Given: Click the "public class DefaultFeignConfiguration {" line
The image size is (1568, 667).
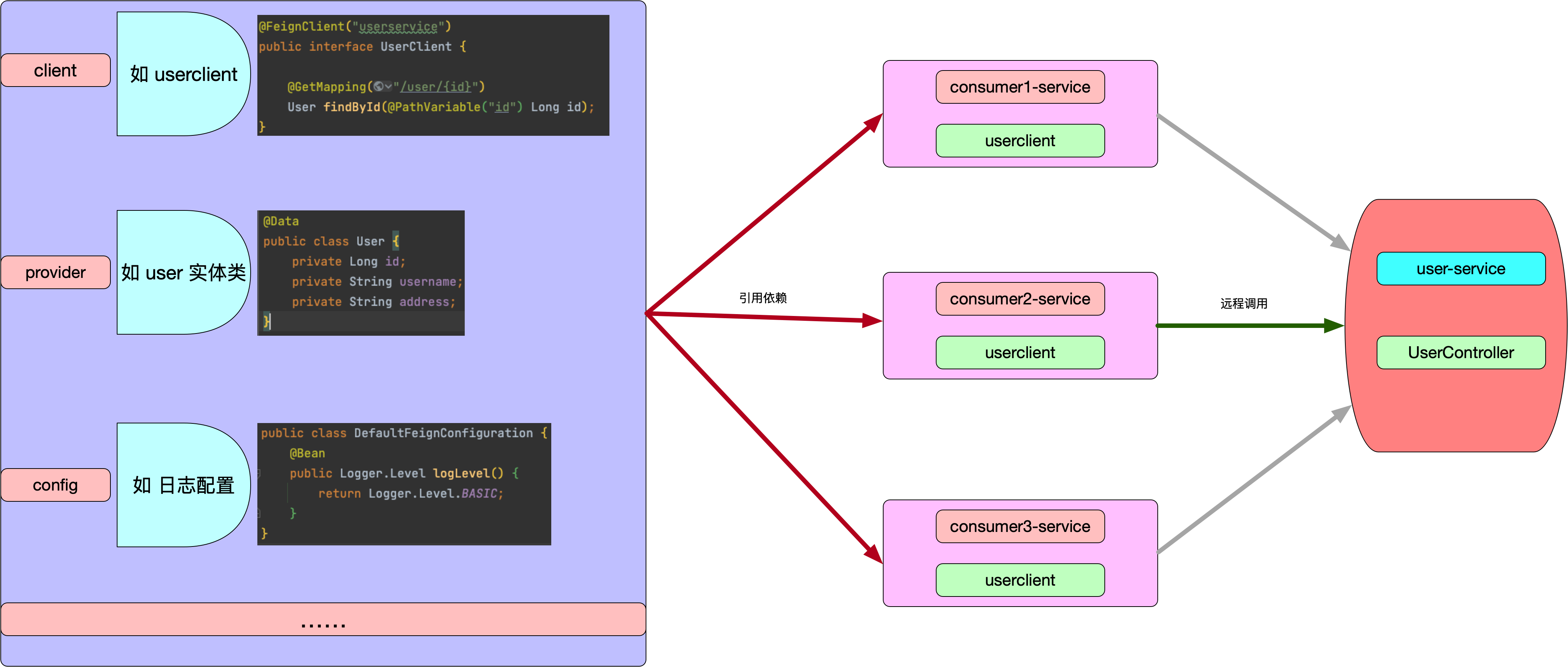Looking at the screenshot, I should (404, 433).
